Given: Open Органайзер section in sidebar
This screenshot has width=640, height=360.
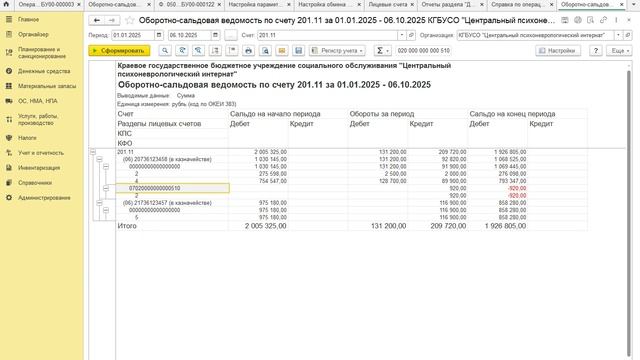Looking at the screenshot, I should 33,34.
